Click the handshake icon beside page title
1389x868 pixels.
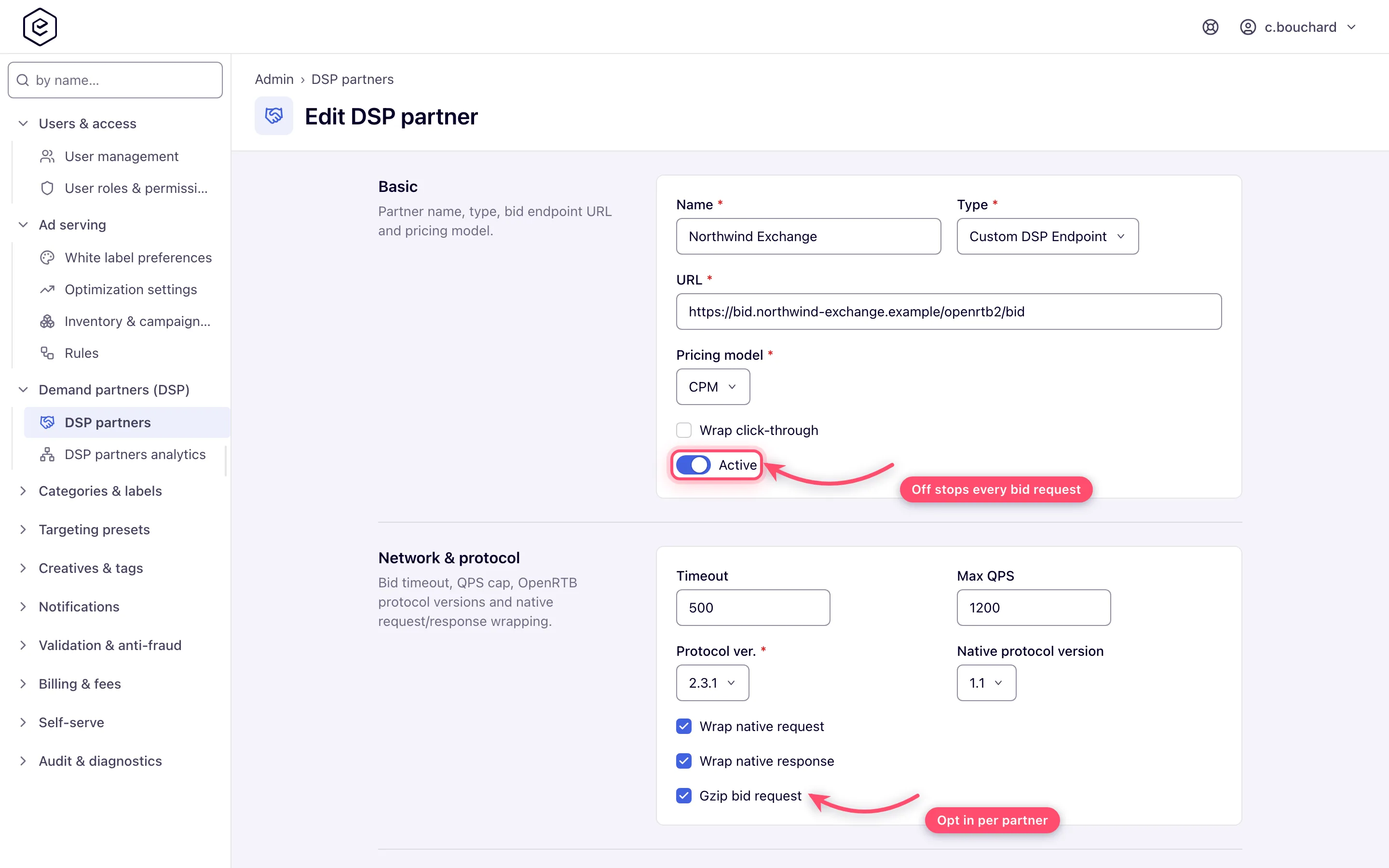[274, 116]
